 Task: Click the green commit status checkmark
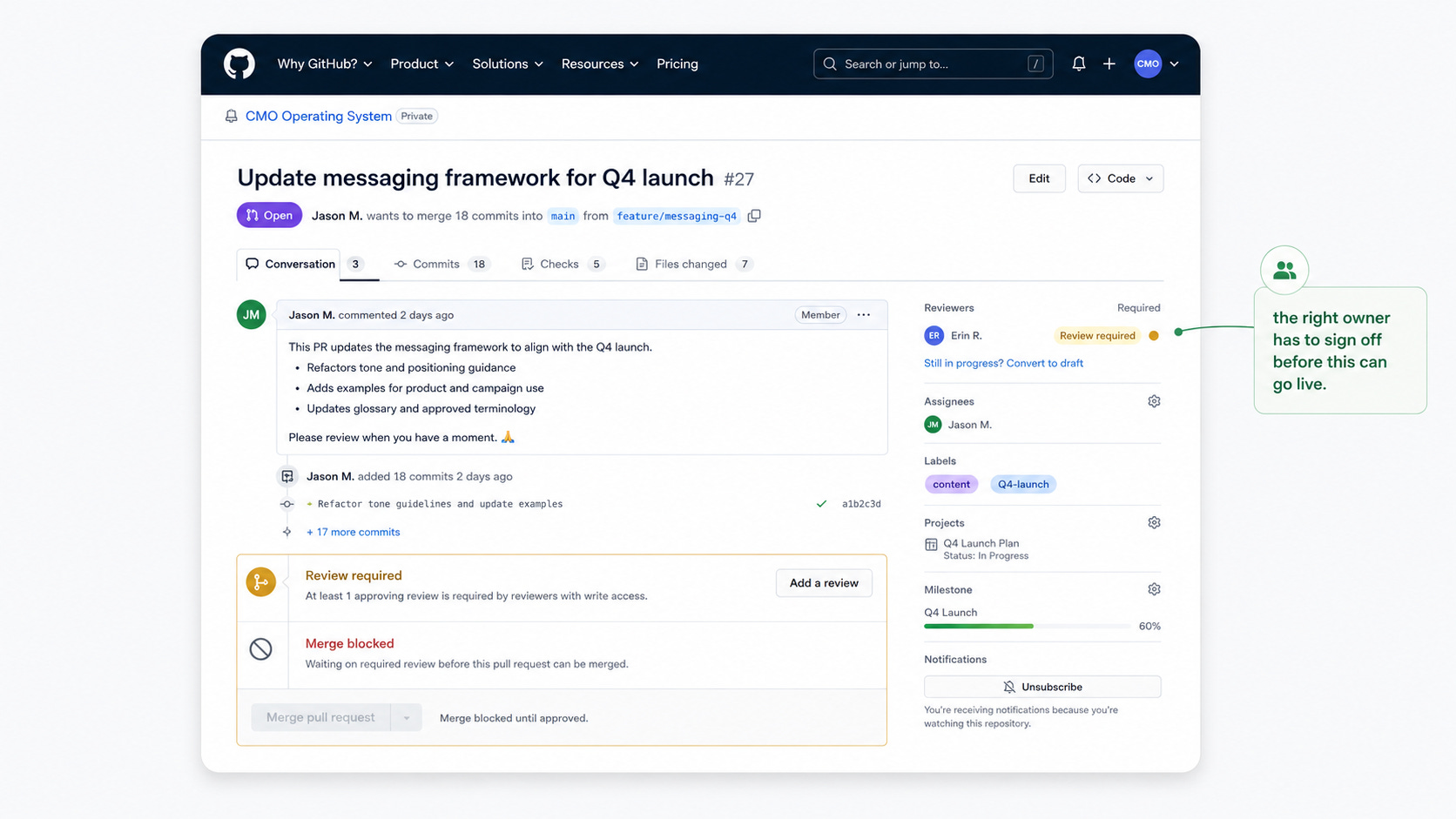pyautogui.click(x=821, y=504)
